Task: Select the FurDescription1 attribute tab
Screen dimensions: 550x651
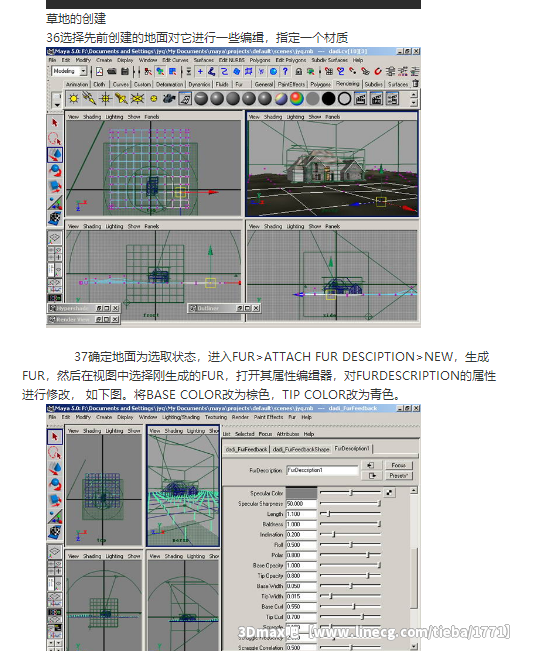Action: [352, 449]
